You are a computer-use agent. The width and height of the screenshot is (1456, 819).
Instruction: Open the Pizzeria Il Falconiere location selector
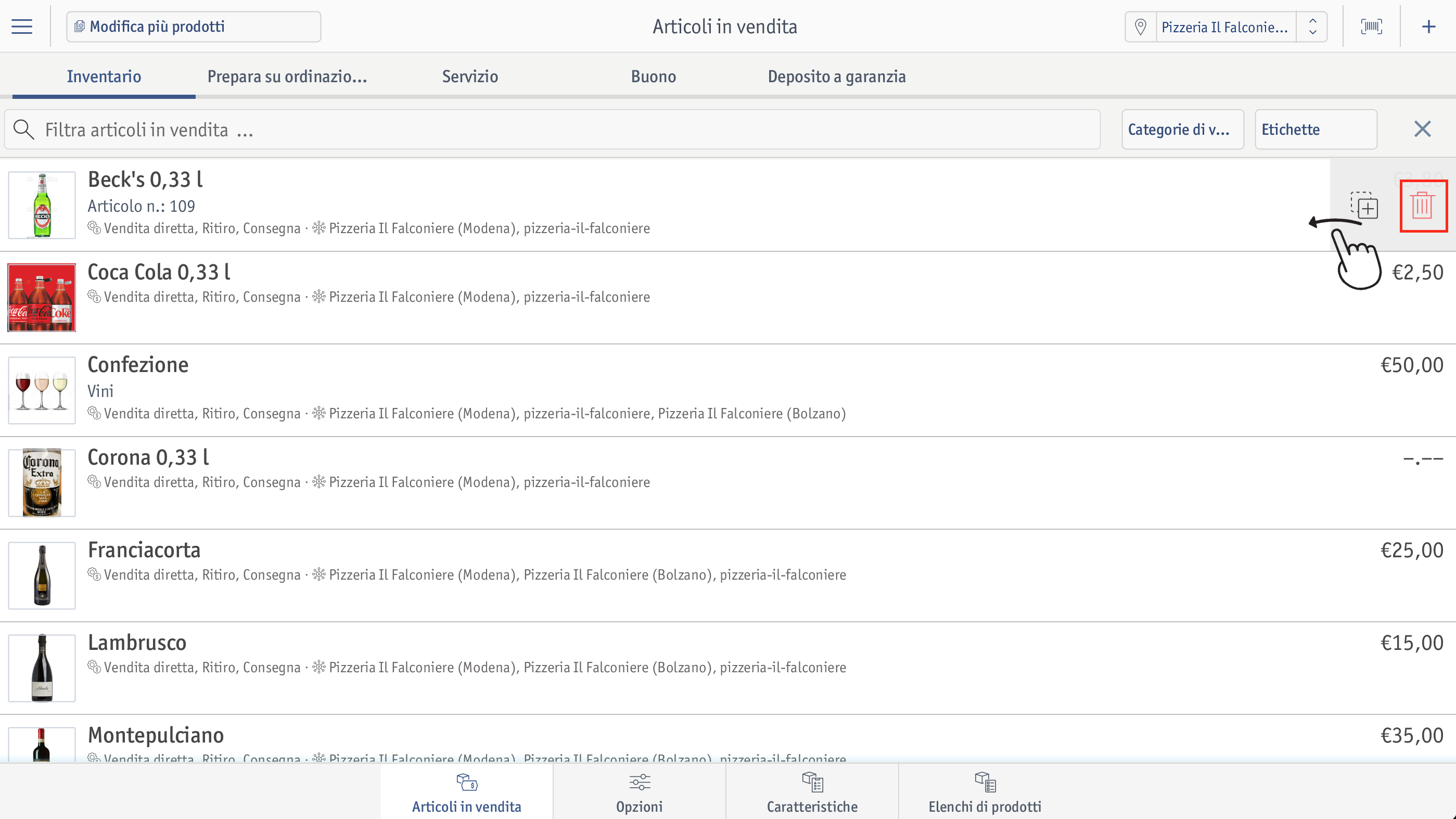[x=1225, y=27]
